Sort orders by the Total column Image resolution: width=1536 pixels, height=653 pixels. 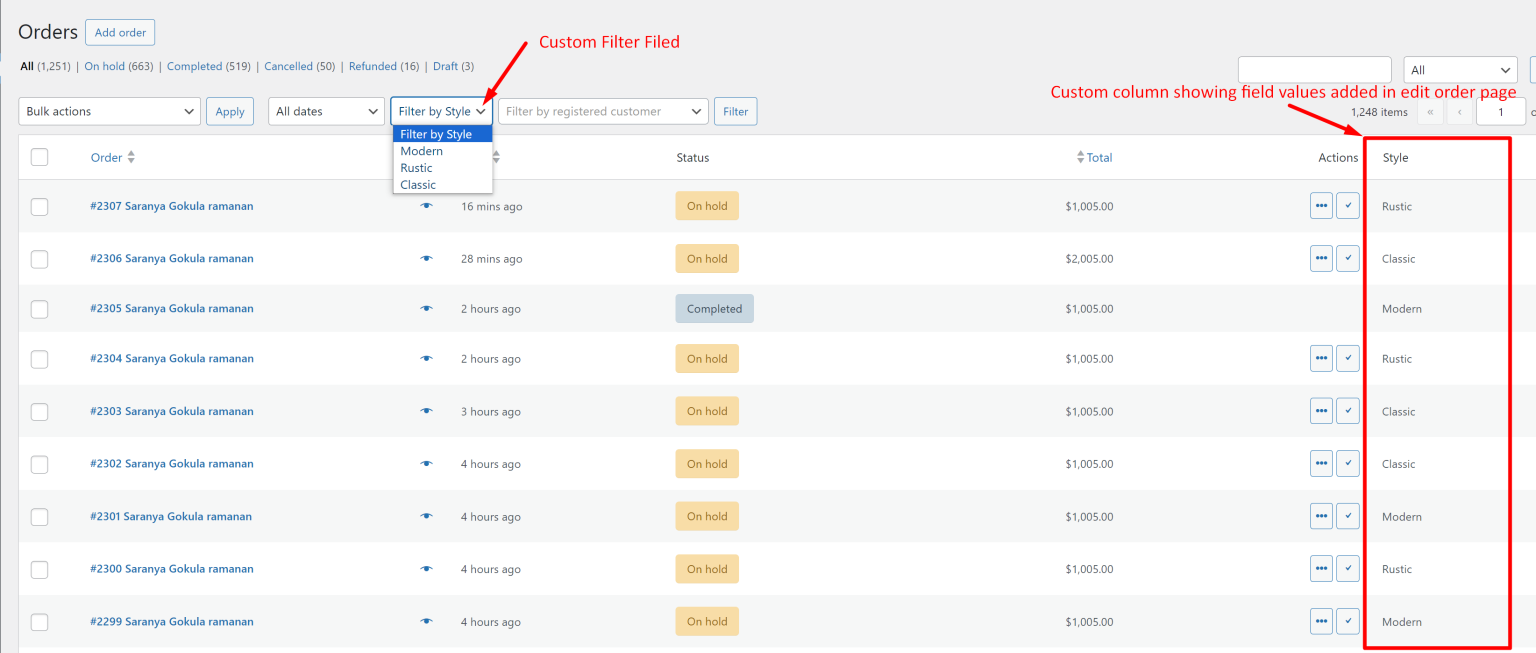coord(1095,157)
